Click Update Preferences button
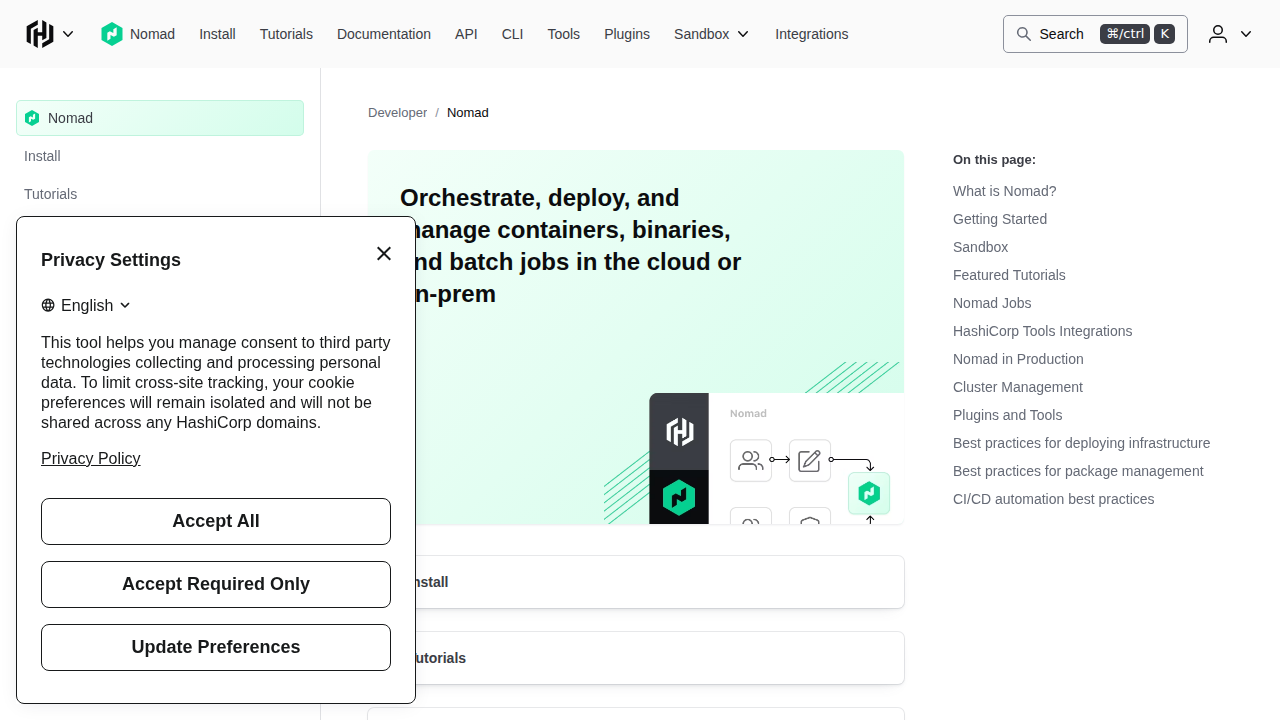This screenshot has width=1280, height=720. [x=216, y=647]
